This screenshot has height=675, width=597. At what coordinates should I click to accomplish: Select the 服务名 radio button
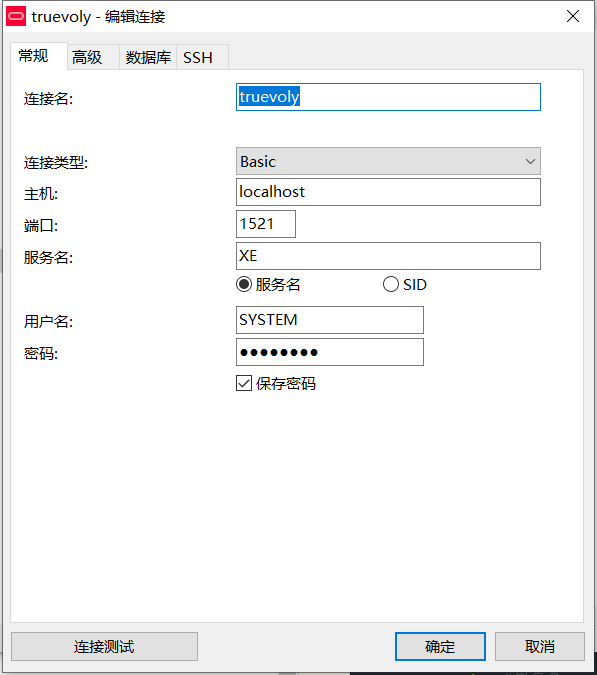click(244, 284)
